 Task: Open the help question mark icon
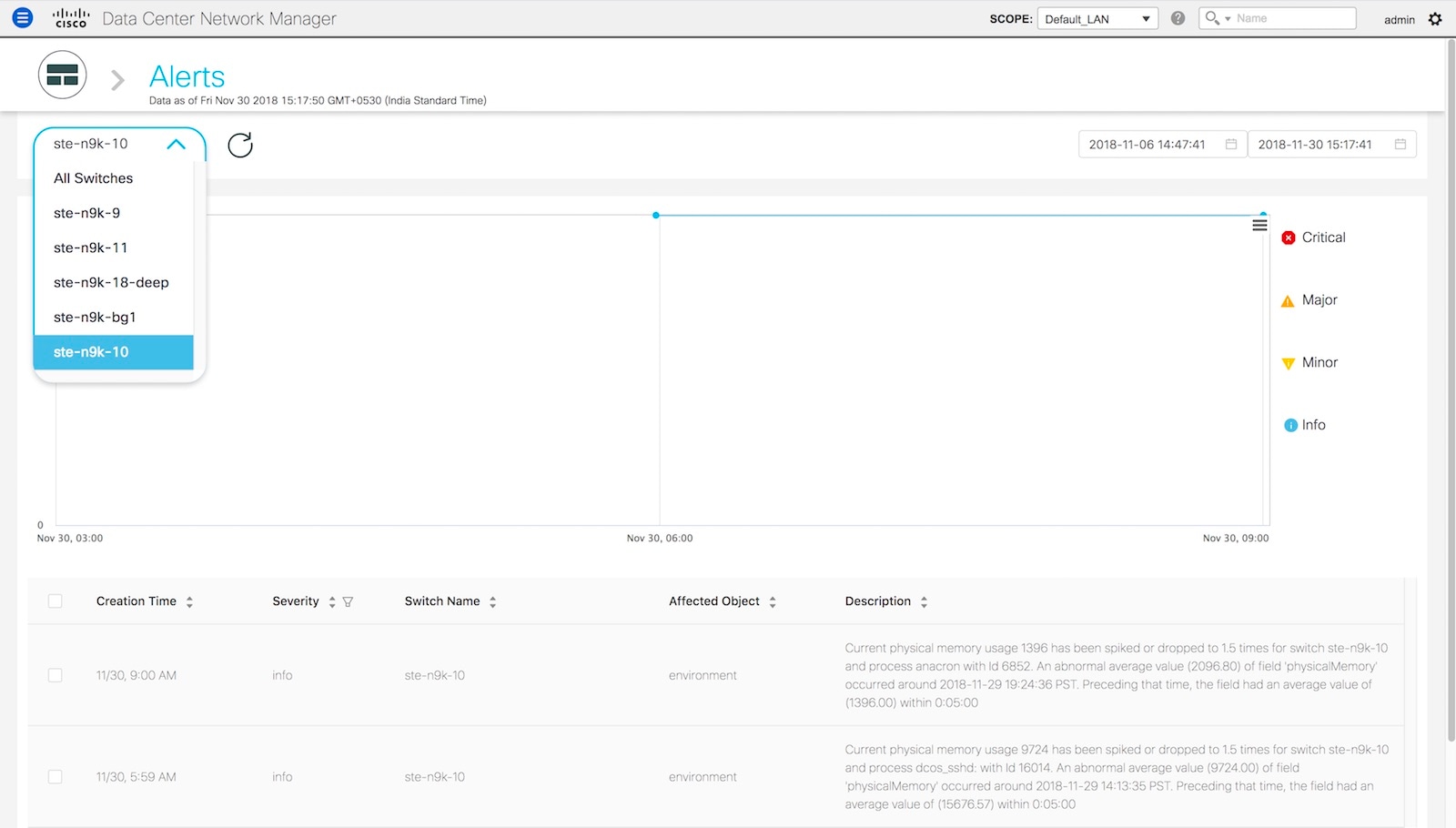[x=1178, y=18]
